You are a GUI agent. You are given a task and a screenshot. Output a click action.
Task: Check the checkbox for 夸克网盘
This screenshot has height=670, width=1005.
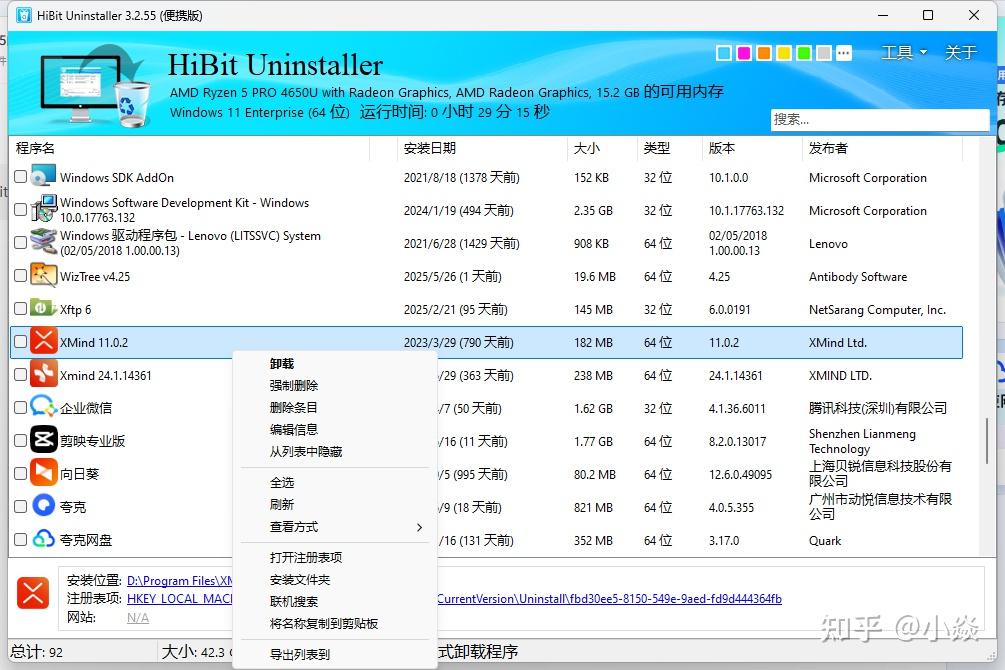[x=20, y=540]
